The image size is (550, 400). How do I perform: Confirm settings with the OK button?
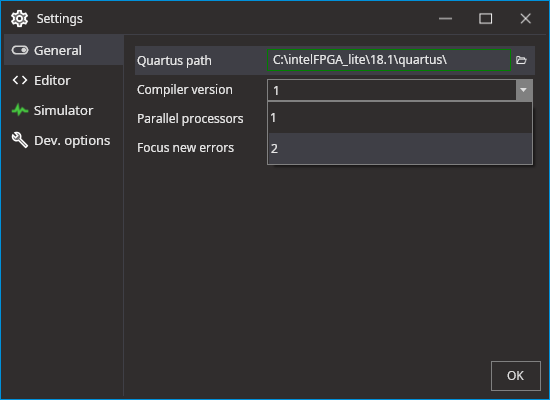516,376
